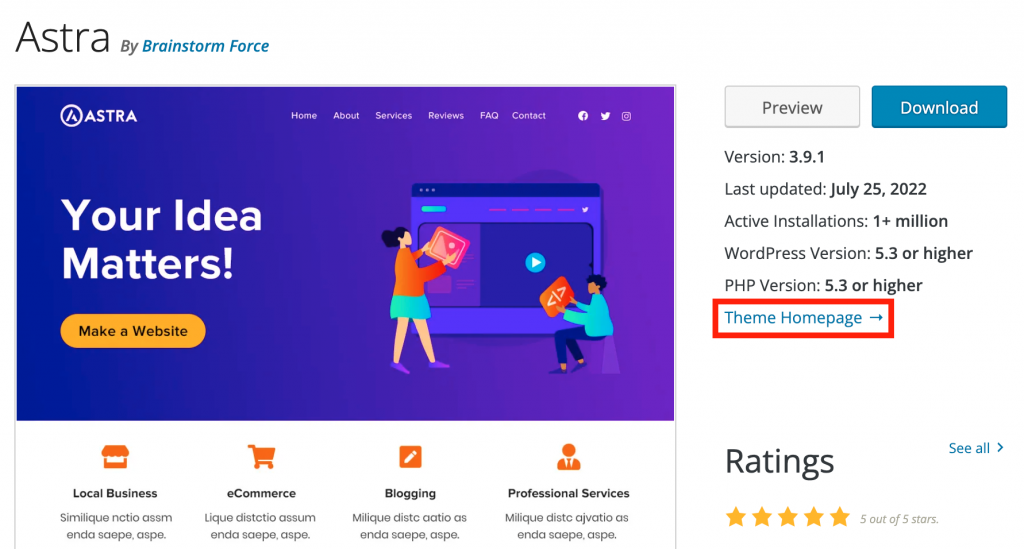This screenshot has width=1024, height=549.
Task: Click See all ratings link
Action: [976, 448]
